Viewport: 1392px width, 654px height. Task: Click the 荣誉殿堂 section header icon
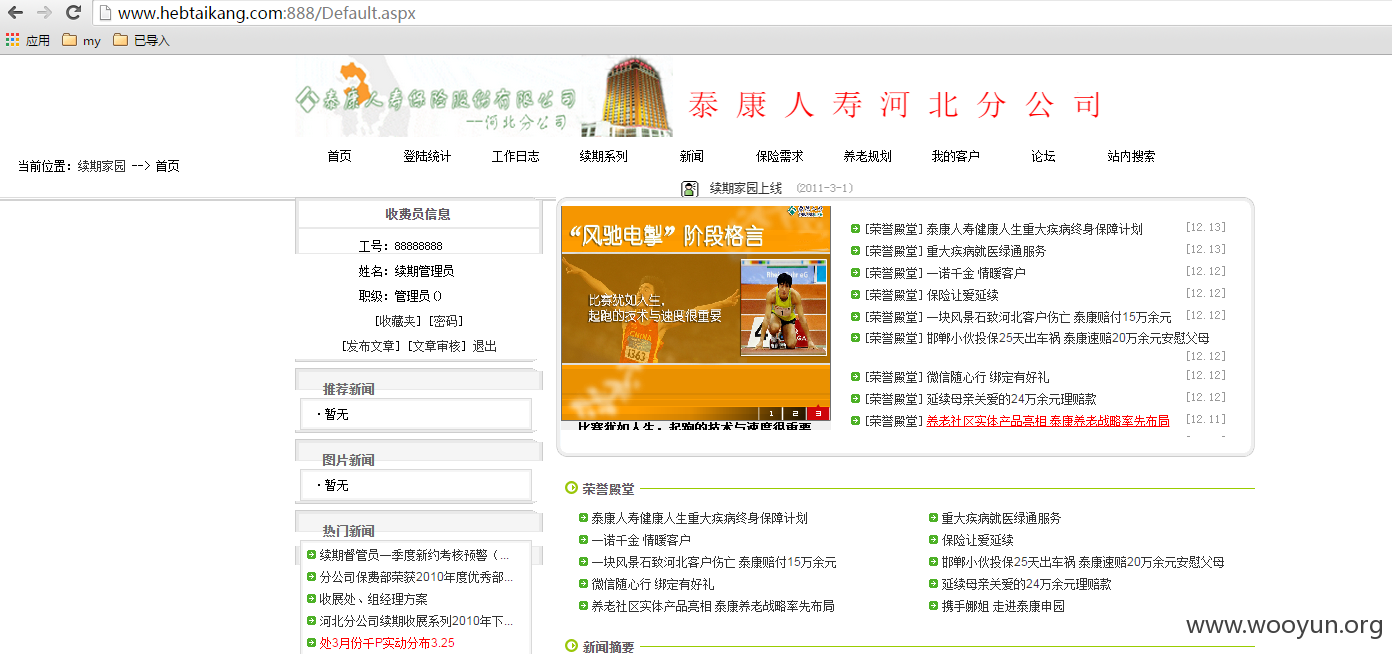(x=571, y=488)
